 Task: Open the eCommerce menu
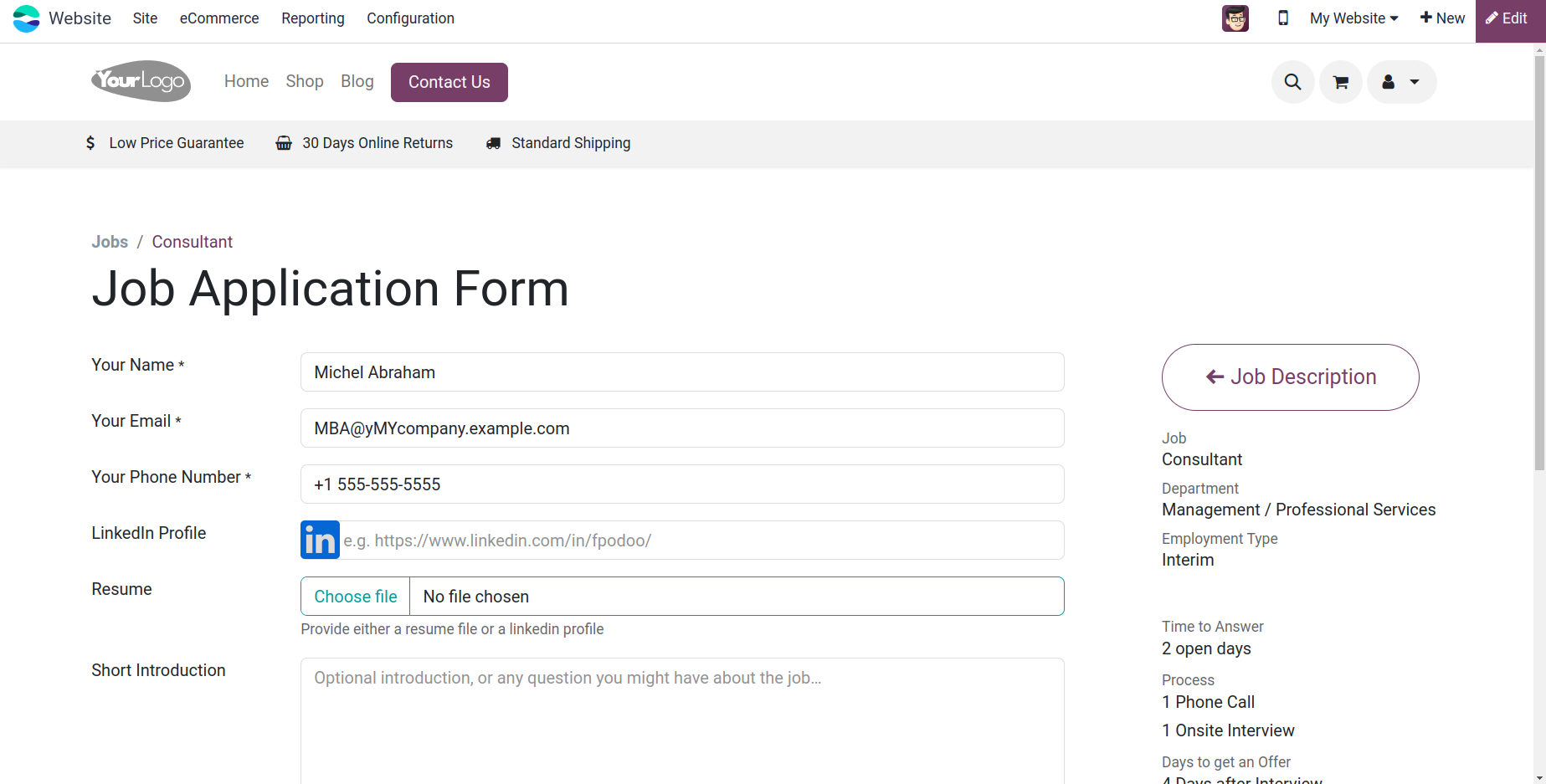coord(219,18)
